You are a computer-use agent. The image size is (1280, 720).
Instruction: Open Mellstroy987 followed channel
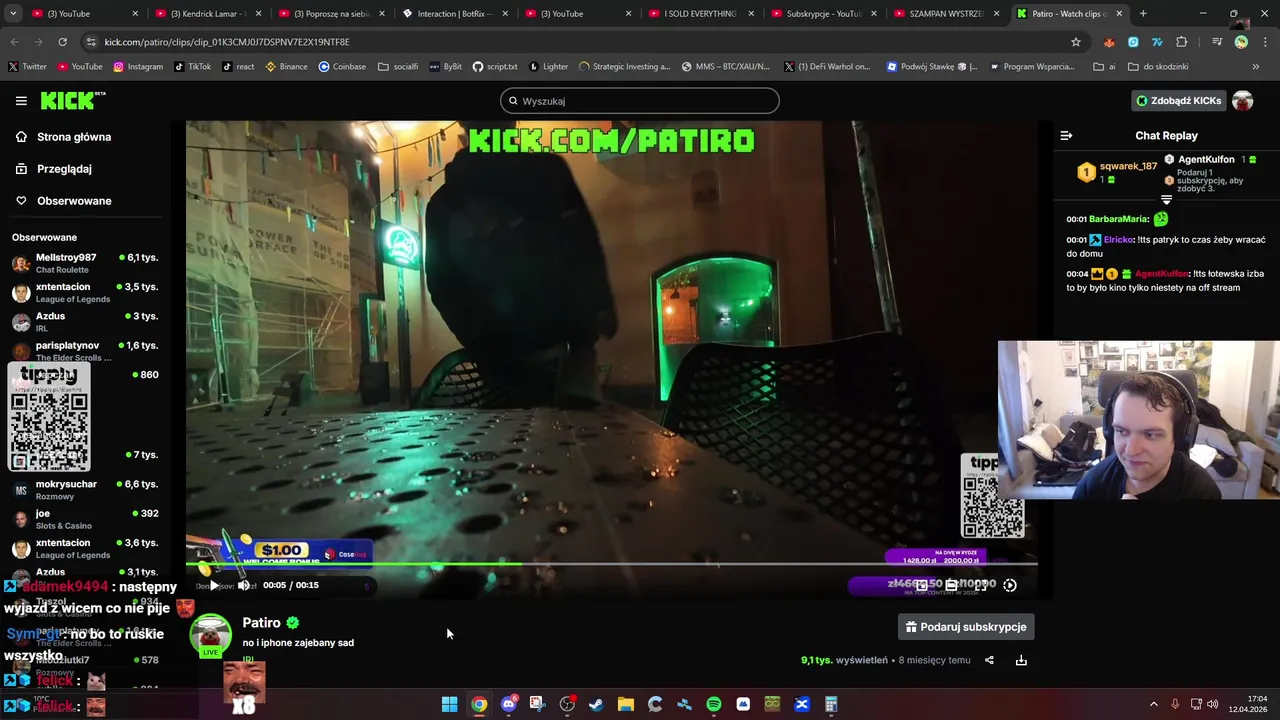tap(84, 263)
